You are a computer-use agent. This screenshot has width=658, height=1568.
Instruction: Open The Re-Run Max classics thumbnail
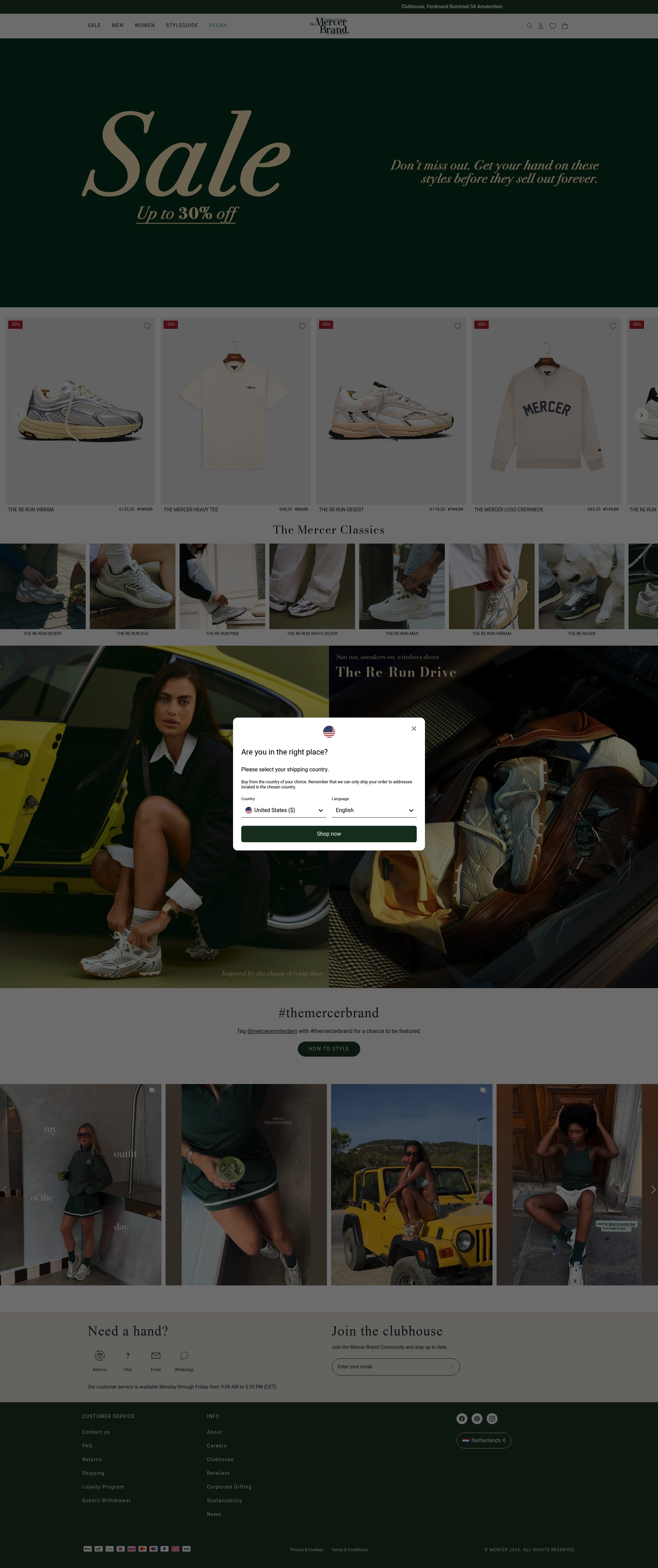(402, 586)
